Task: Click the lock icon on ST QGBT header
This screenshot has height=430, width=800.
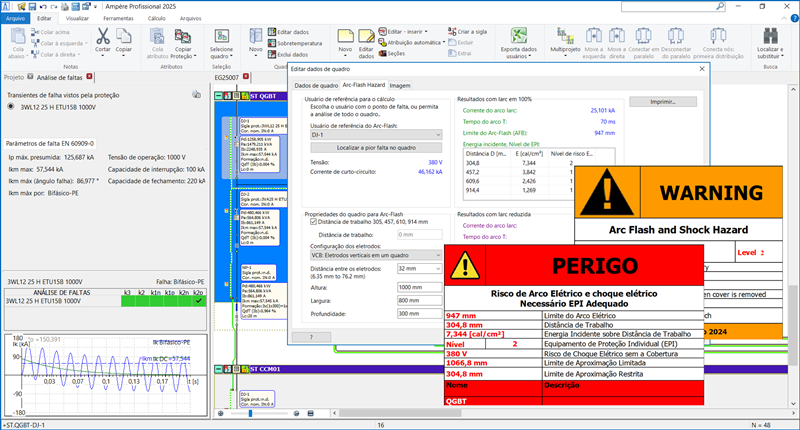Action: click(245, 96)
